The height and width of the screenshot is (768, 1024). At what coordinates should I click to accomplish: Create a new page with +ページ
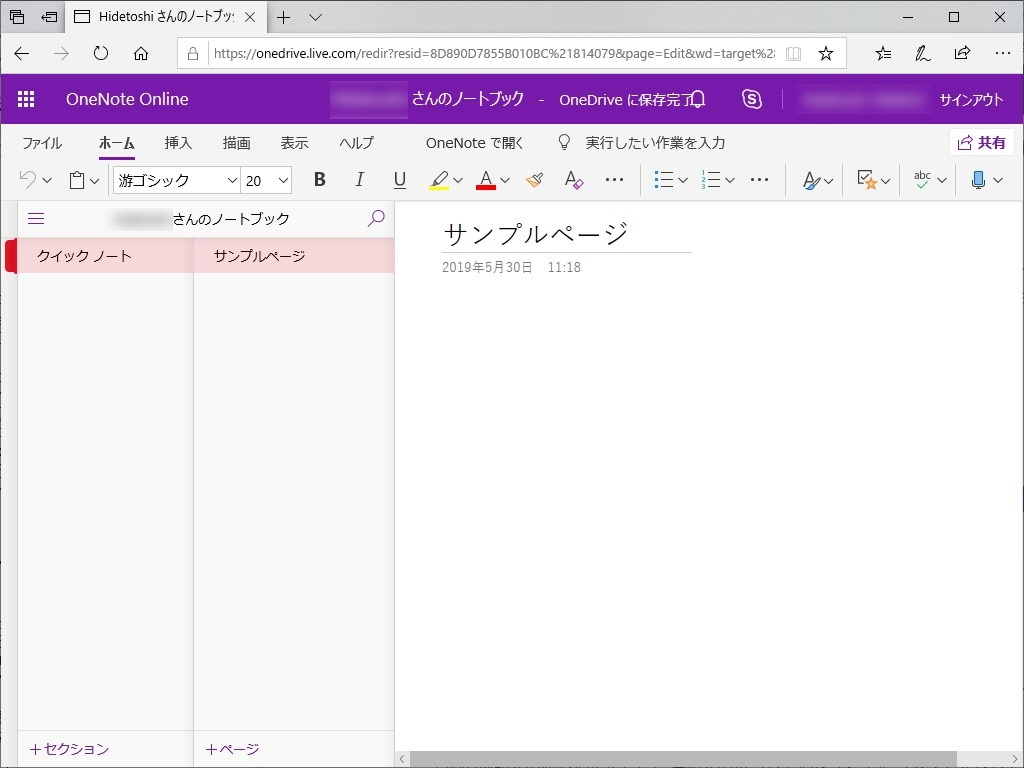(231, 748)
